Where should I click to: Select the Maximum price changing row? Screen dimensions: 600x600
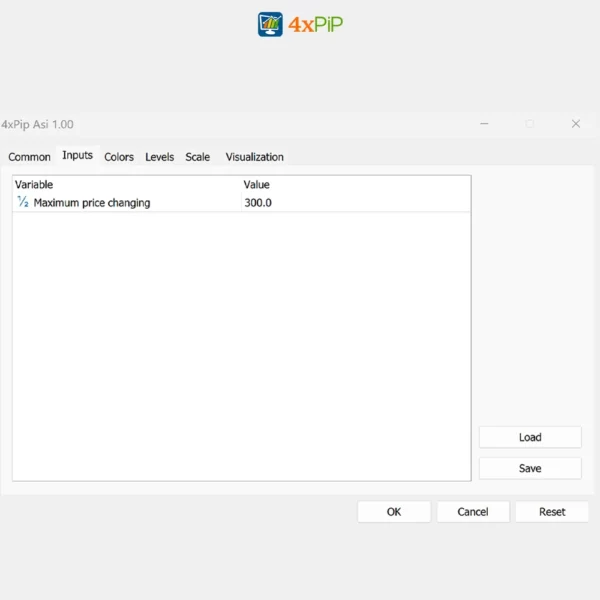tap(92, 203)
